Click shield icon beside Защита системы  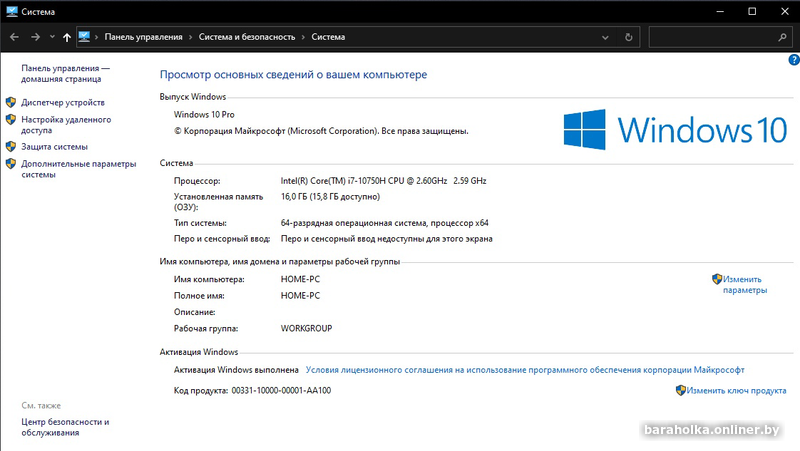pyautogui.click(x=11, y=146)
